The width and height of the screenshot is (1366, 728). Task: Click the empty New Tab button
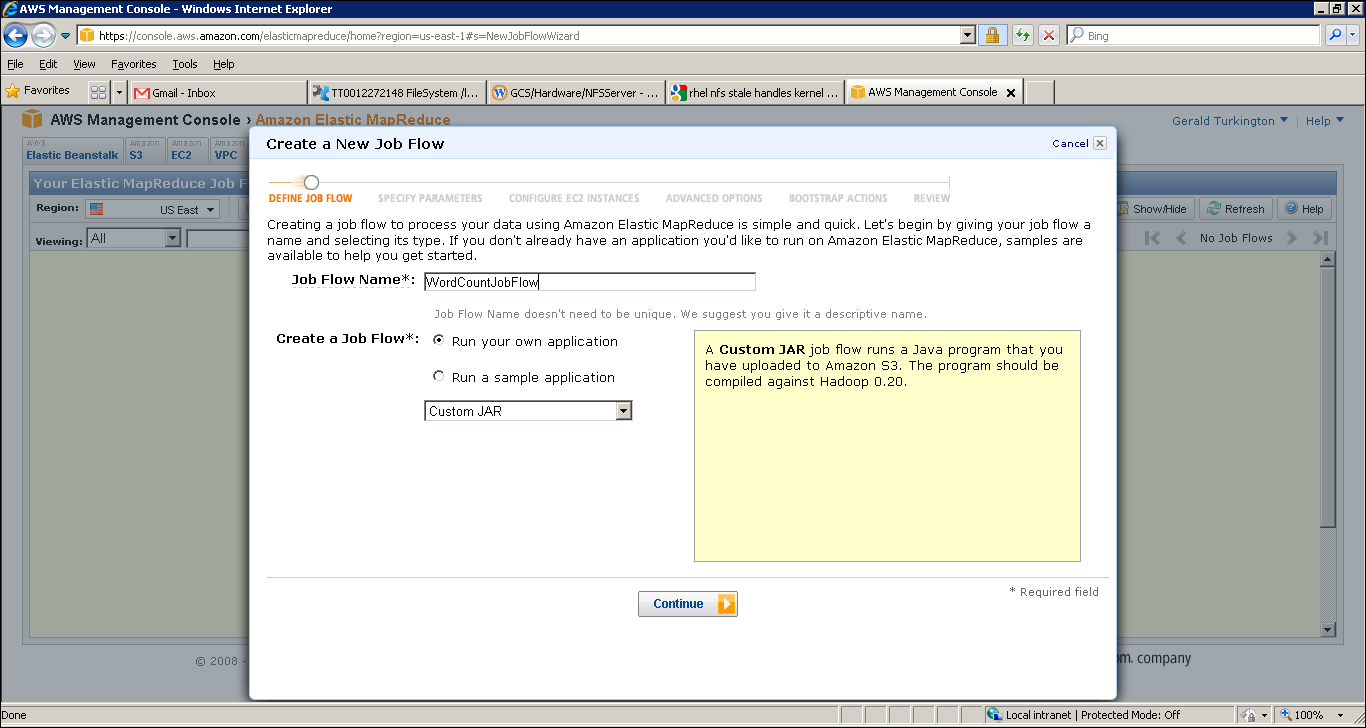click(x=1040, y=92)
